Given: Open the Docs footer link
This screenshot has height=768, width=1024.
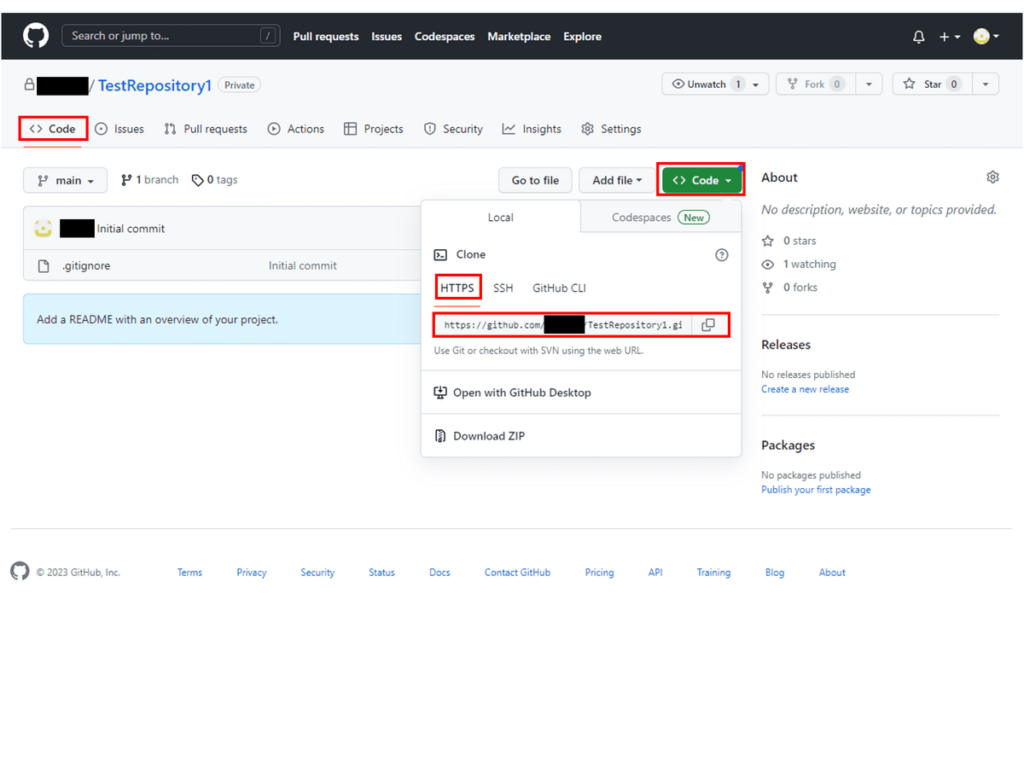Looking at the screenshot, I should pyautogui.click(x=440, y=572).
